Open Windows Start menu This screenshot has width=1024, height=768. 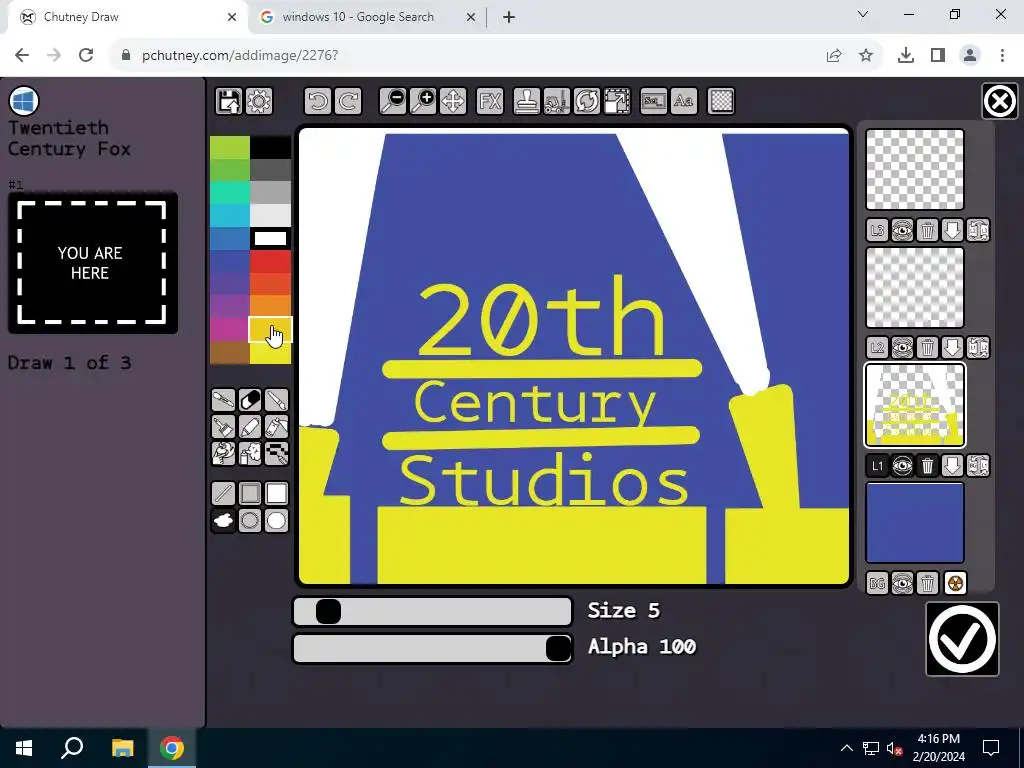coord(24,748)
